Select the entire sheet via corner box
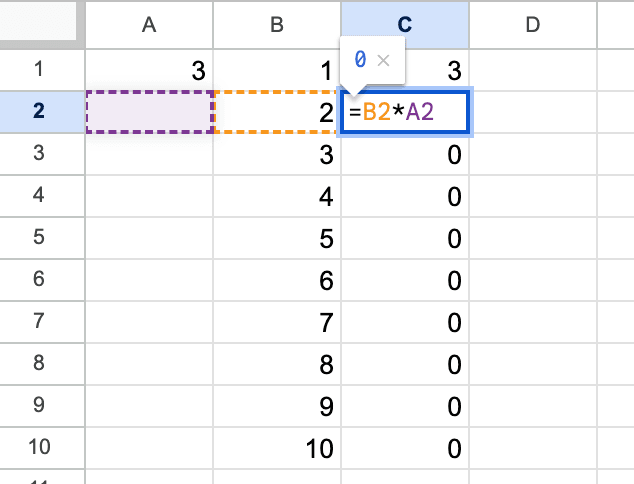 click(x=40, y=24)
